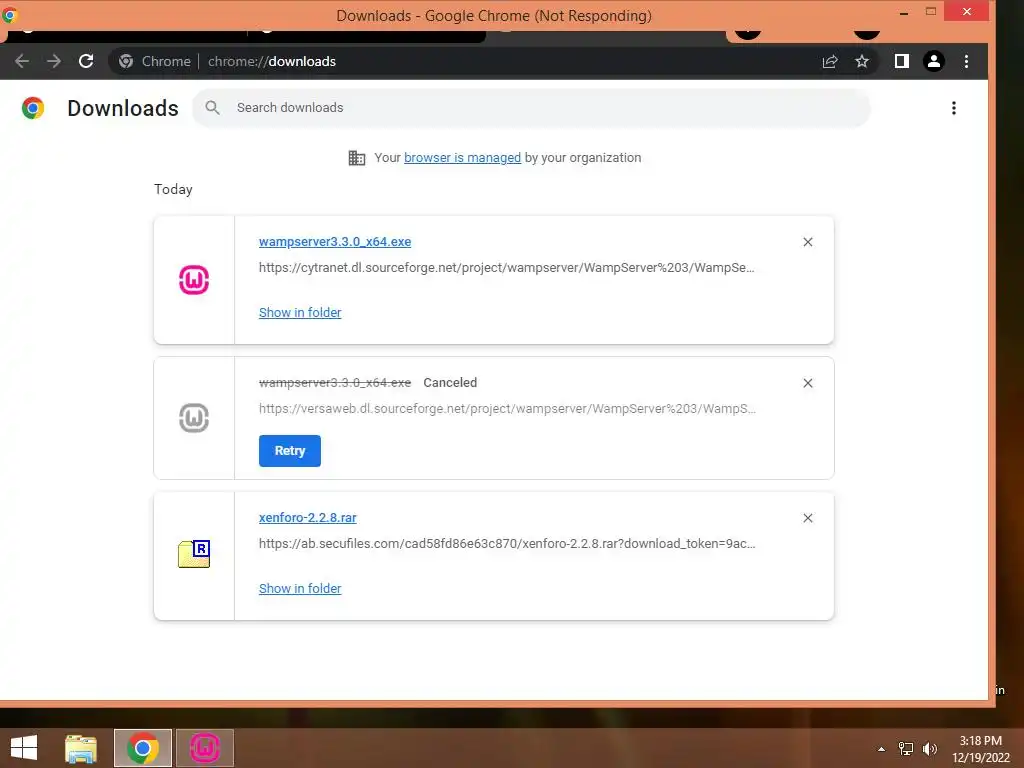Click the 'Downloads' page title
Screen dimensions: 1024x768
[123, 108]
